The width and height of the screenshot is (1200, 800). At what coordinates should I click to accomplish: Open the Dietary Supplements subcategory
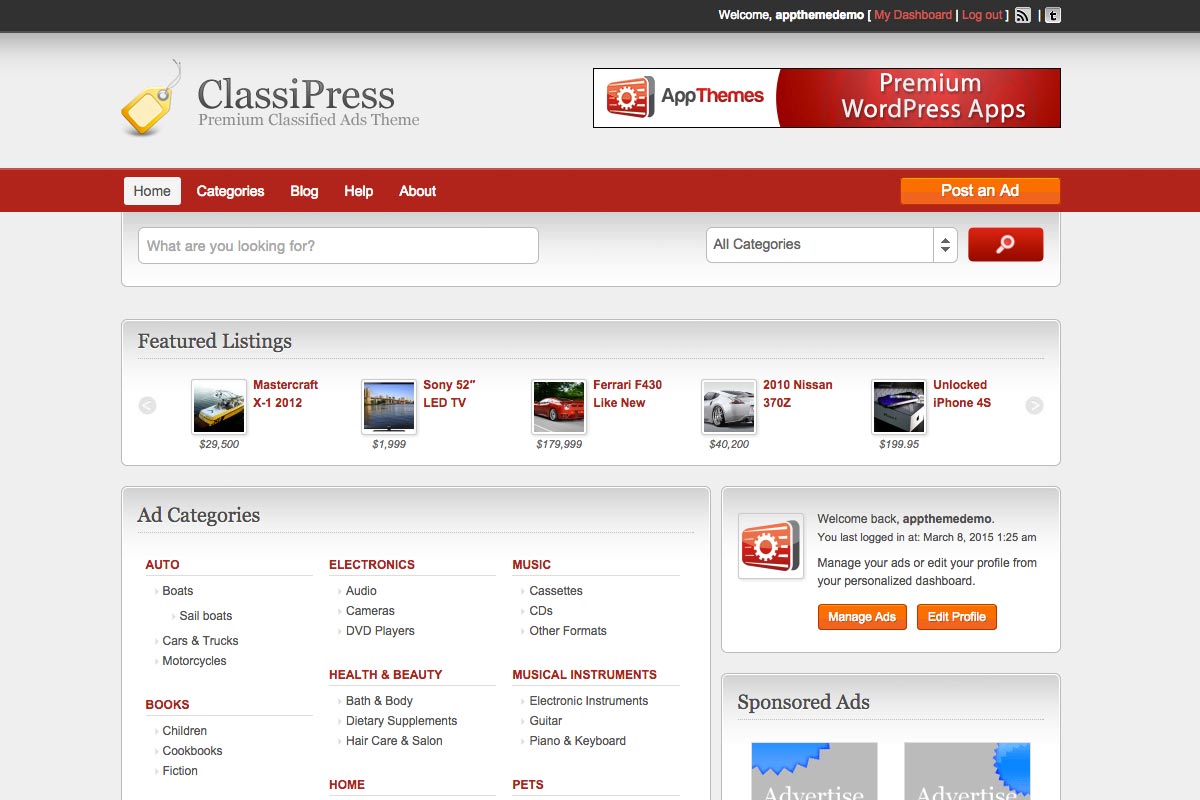tap(401, 721)
